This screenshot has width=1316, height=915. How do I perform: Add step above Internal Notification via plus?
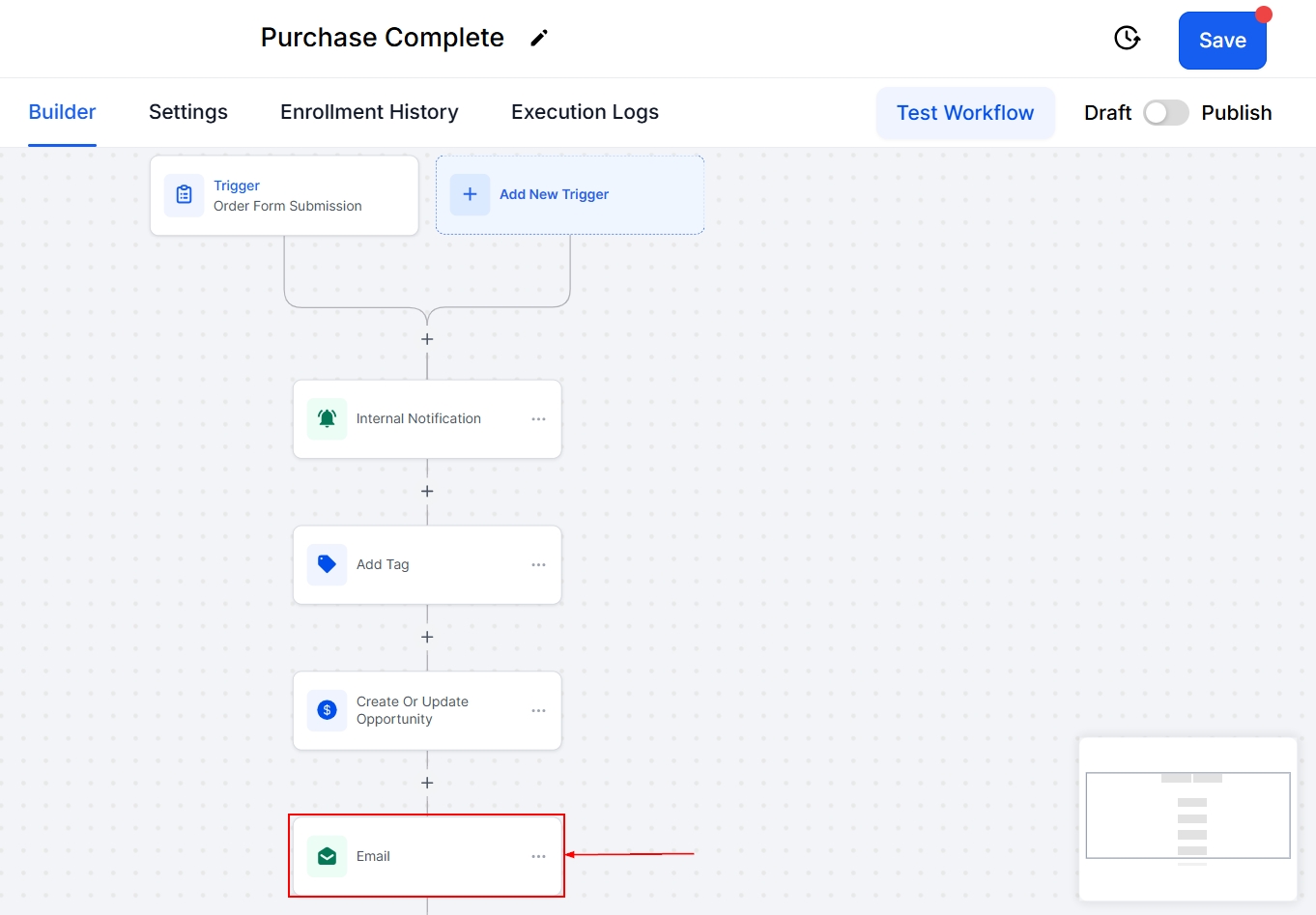(x=427, y=340)
